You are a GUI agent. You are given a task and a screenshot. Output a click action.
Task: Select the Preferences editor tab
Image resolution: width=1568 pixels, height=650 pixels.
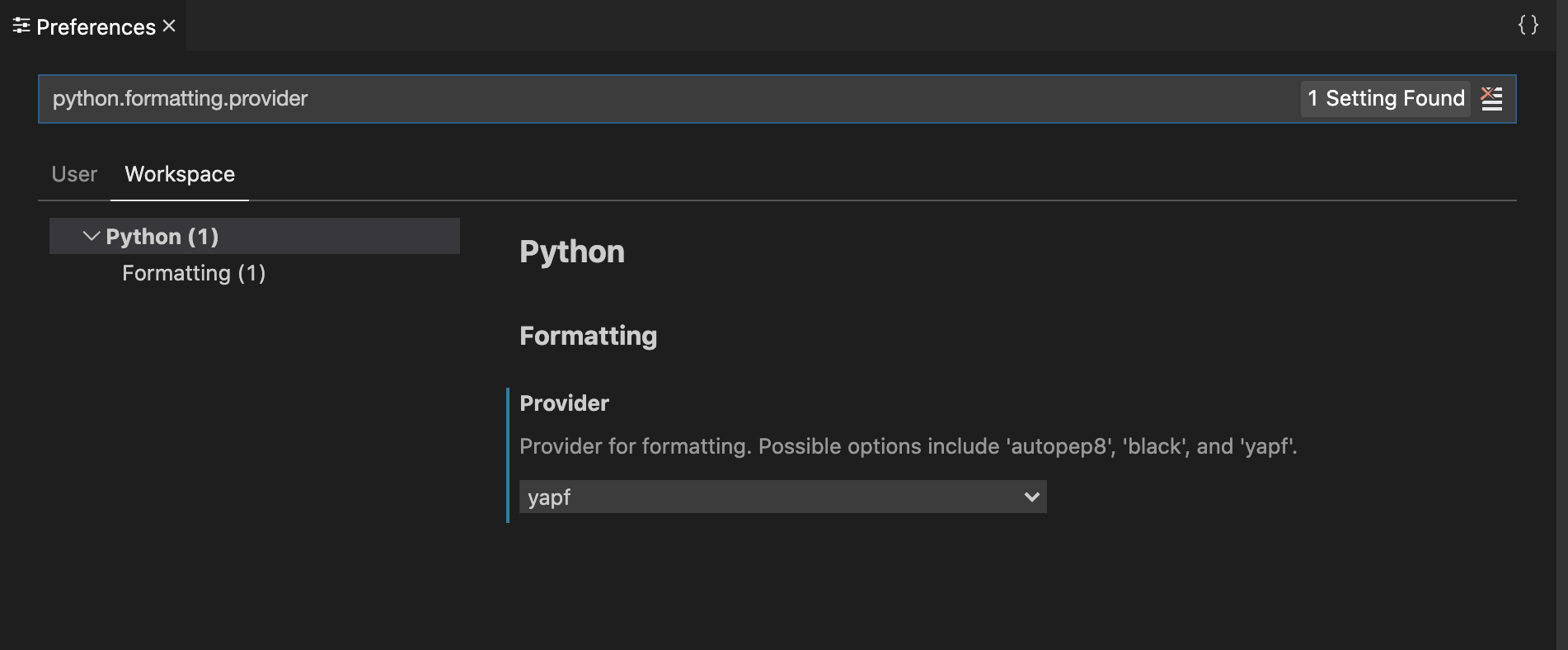click(x=93, y=26)
